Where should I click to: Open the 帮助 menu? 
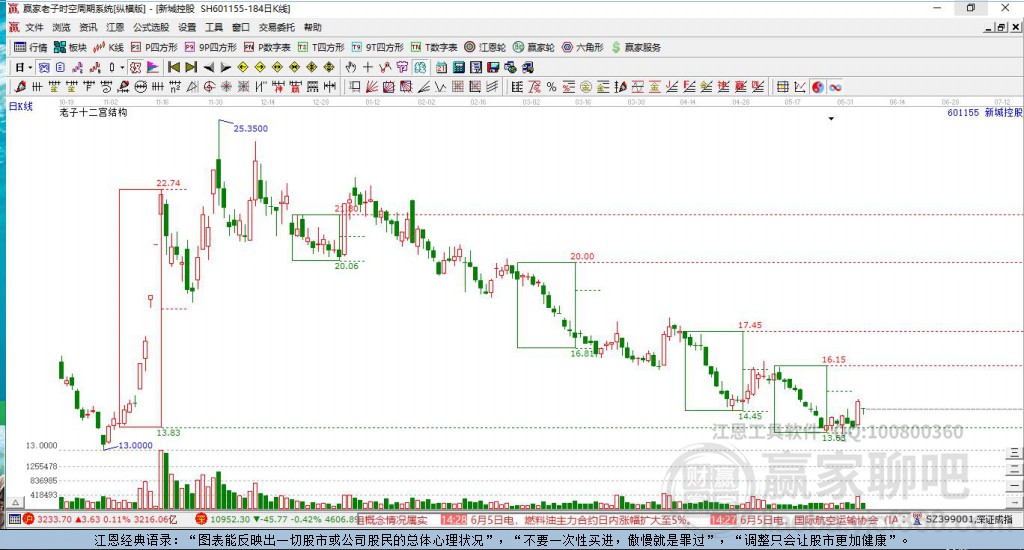312,27
